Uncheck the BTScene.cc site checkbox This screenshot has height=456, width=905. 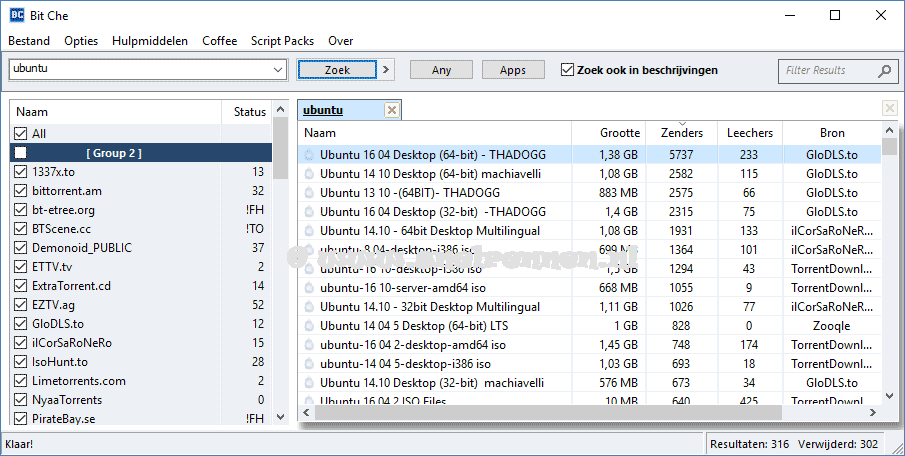(21, 229)
